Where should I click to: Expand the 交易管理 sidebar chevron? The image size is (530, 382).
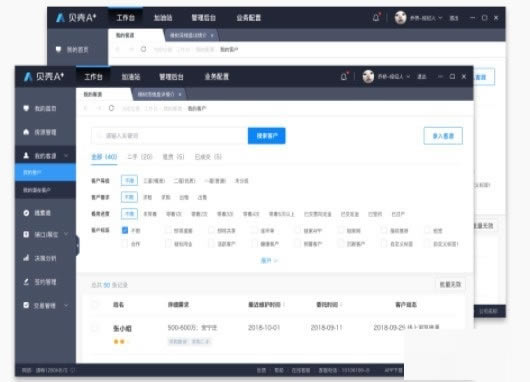pos(66,305)
